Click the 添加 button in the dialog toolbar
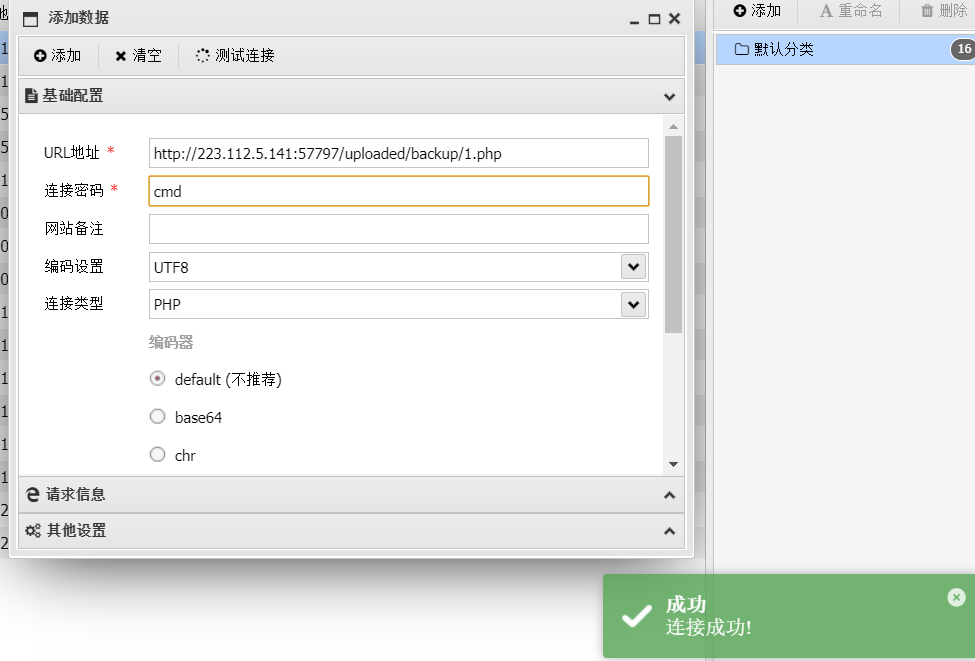 click(58, 56)
